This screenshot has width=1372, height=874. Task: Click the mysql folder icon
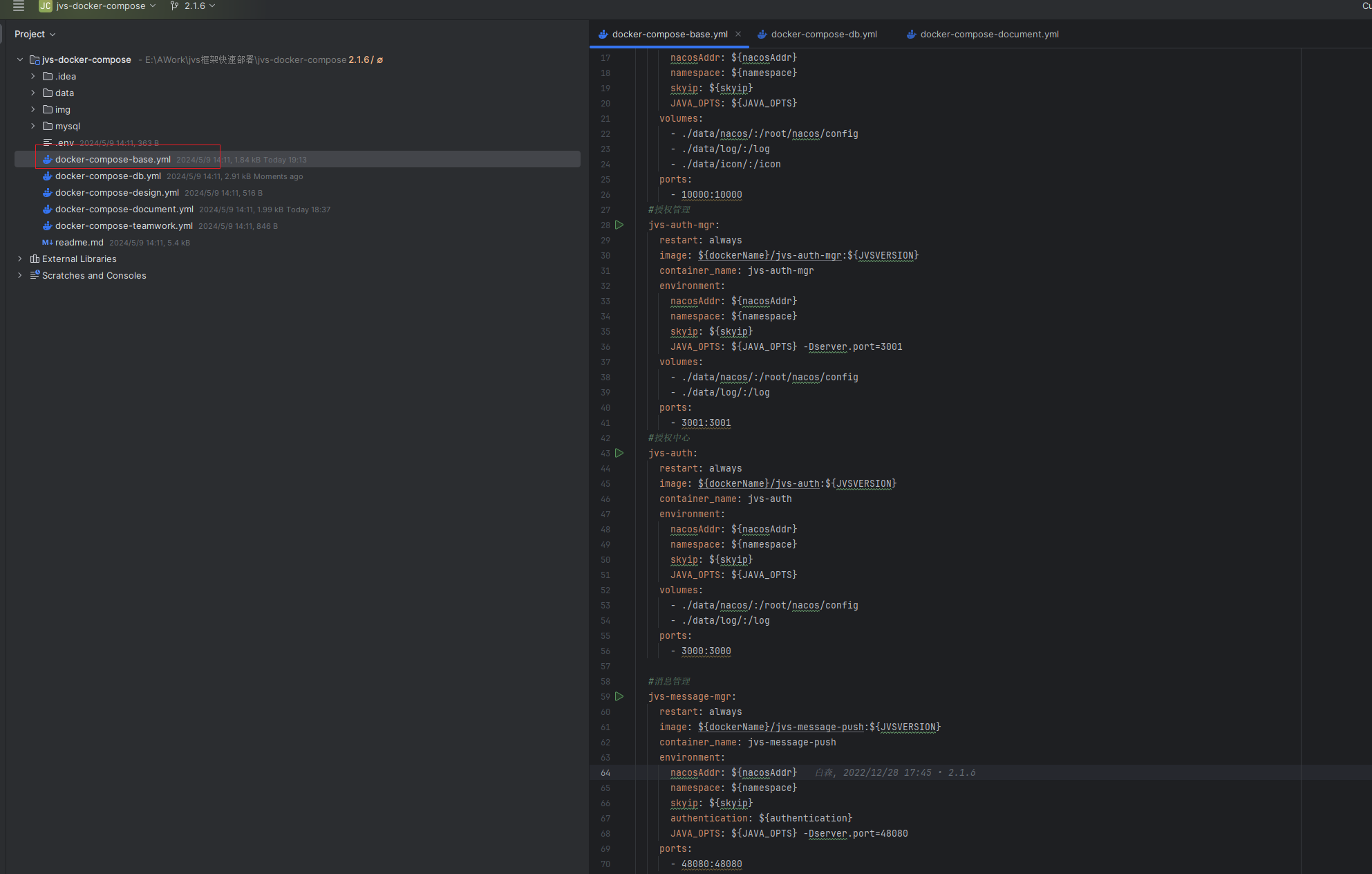tap(48, 126)
